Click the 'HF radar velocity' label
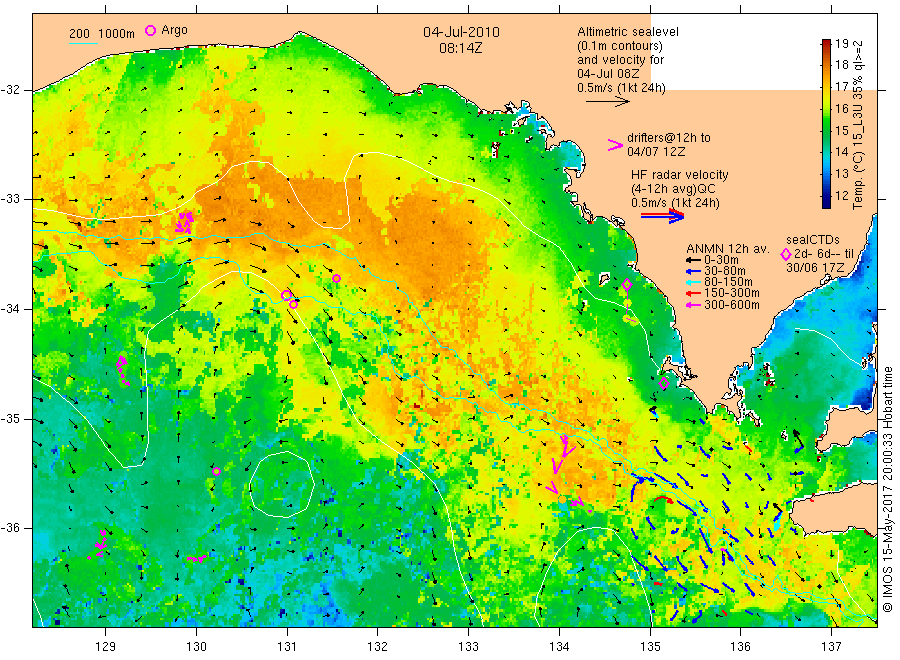The height and width of the screenshot is (660, 900). click(x=679, y=175)
